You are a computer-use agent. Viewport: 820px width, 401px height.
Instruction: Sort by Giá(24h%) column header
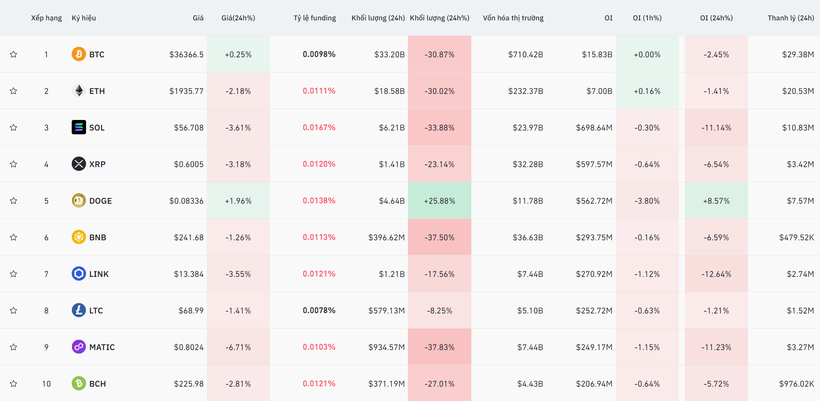point(238,18)
